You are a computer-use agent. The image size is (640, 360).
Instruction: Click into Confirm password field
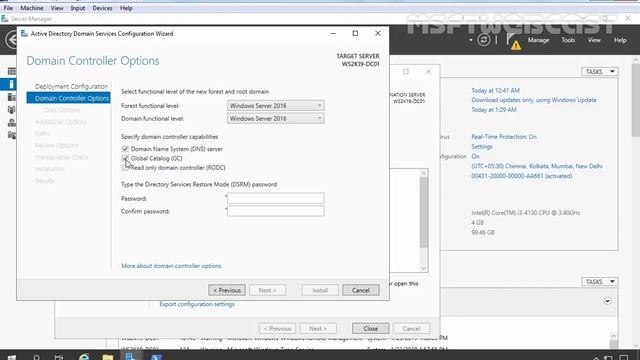pyautogui.click(x=276, y=211)
